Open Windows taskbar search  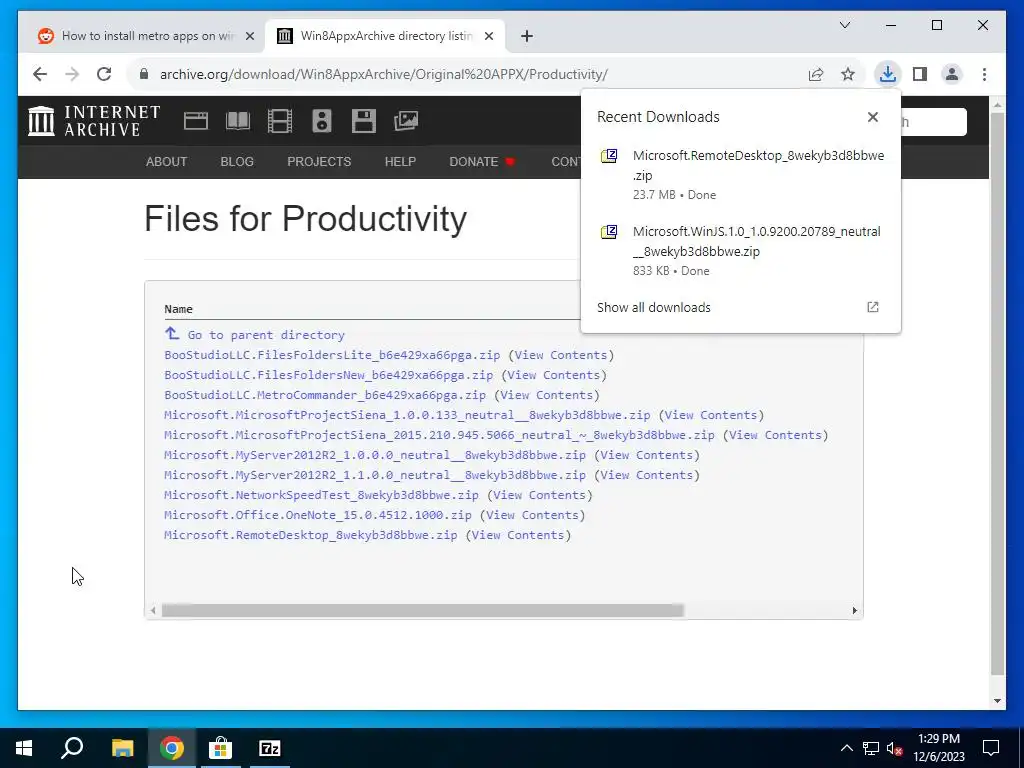click(x=72, y=748)
